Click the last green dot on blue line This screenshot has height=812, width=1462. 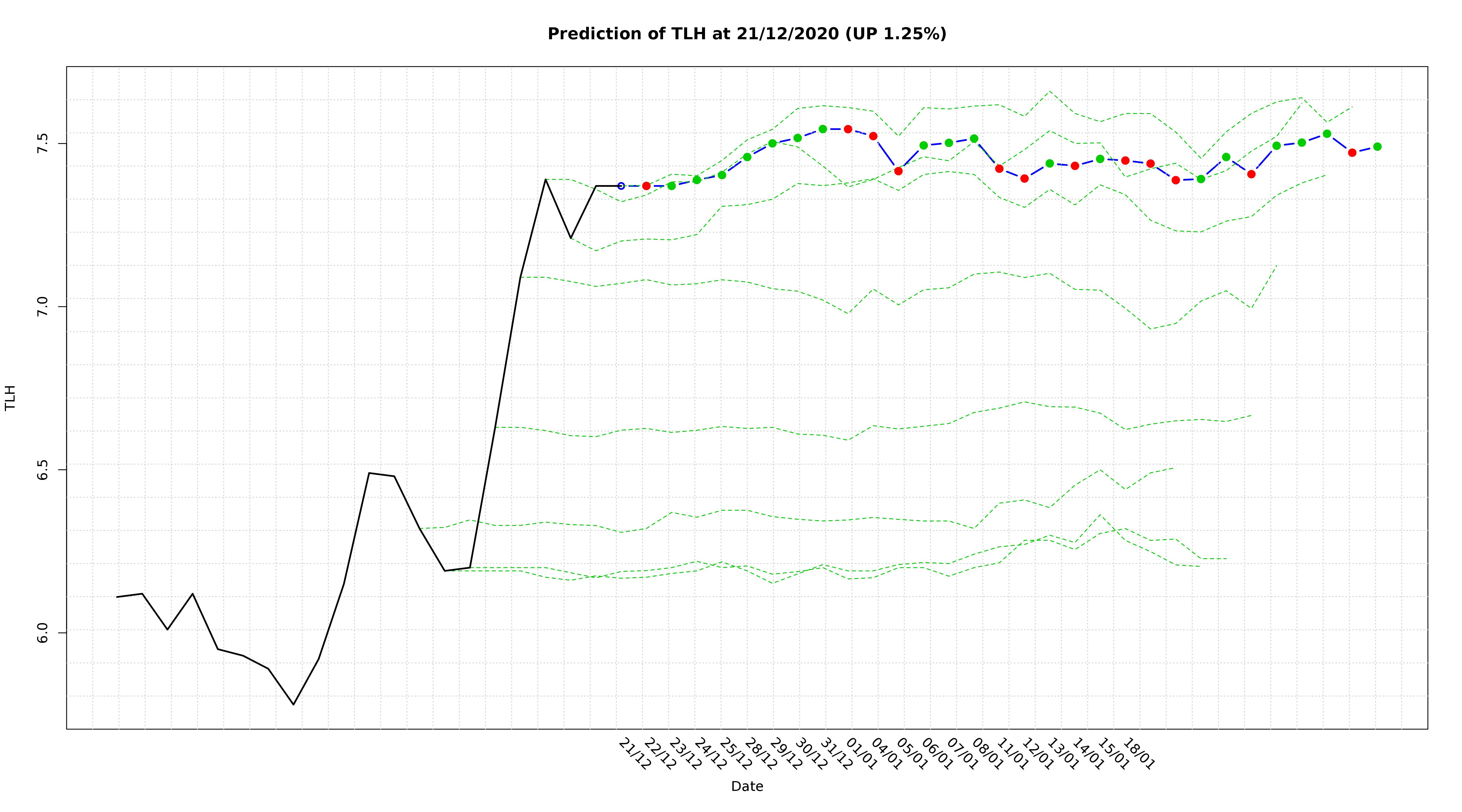1378,146
